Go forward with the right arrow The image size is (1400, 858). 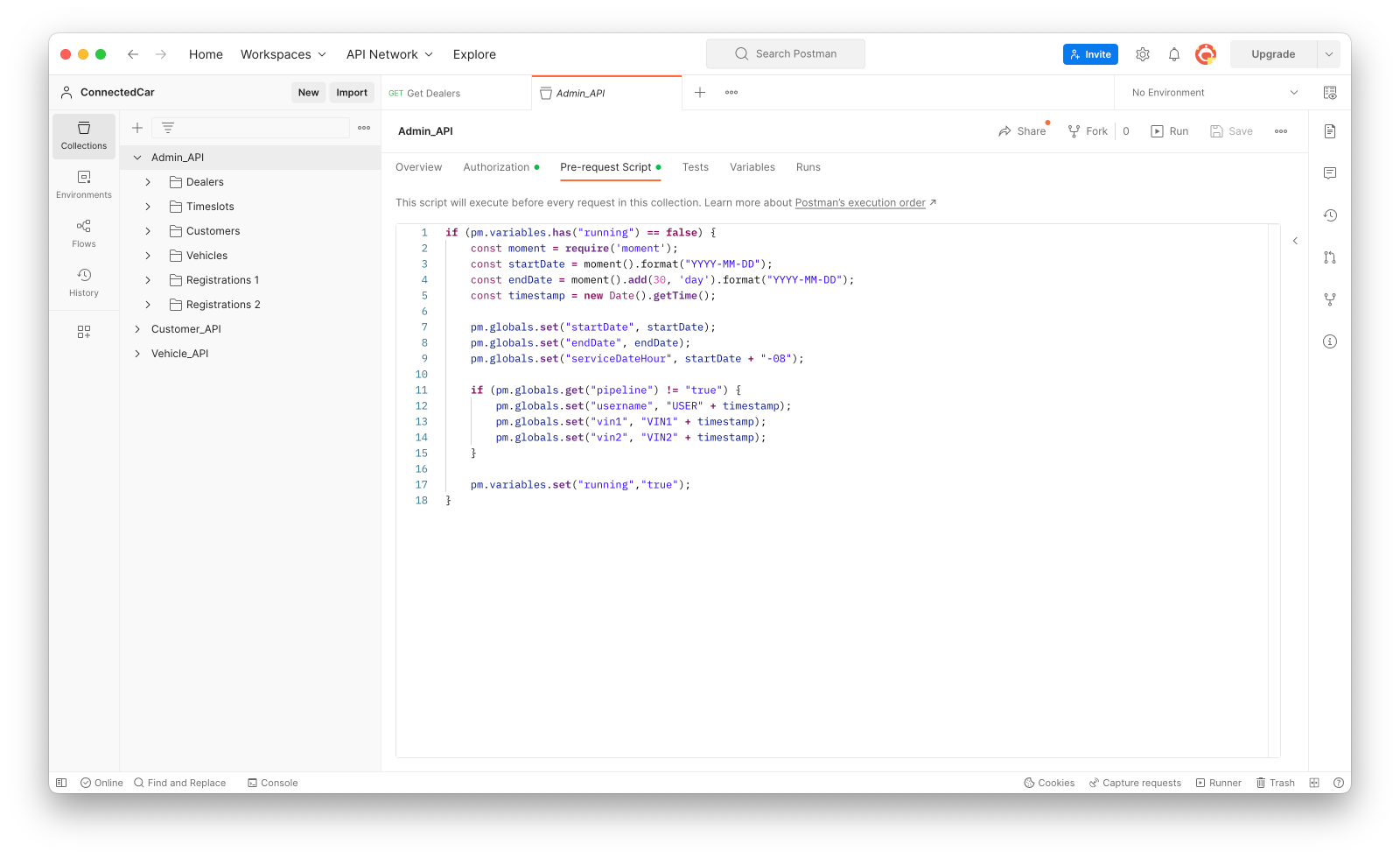[x=161, y=54]
